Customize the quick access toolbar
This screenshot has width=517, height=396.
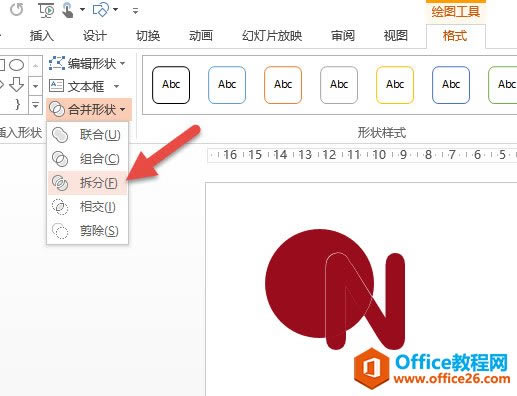point(135,11)
